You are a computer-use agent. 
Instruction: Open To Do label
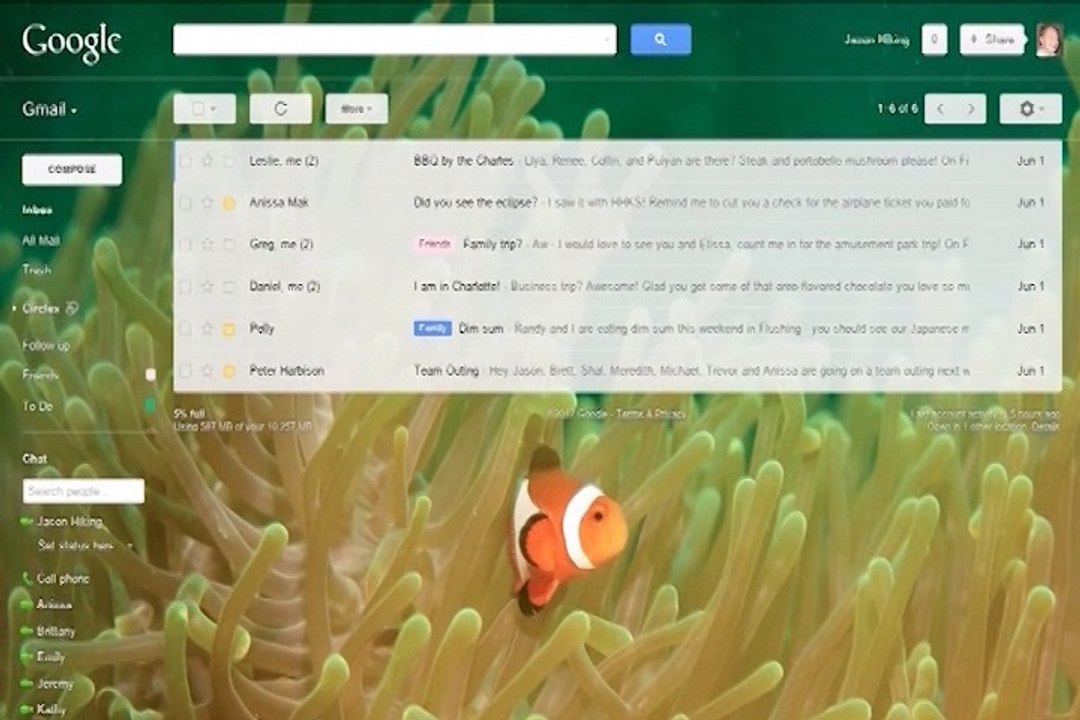point(37,406)
